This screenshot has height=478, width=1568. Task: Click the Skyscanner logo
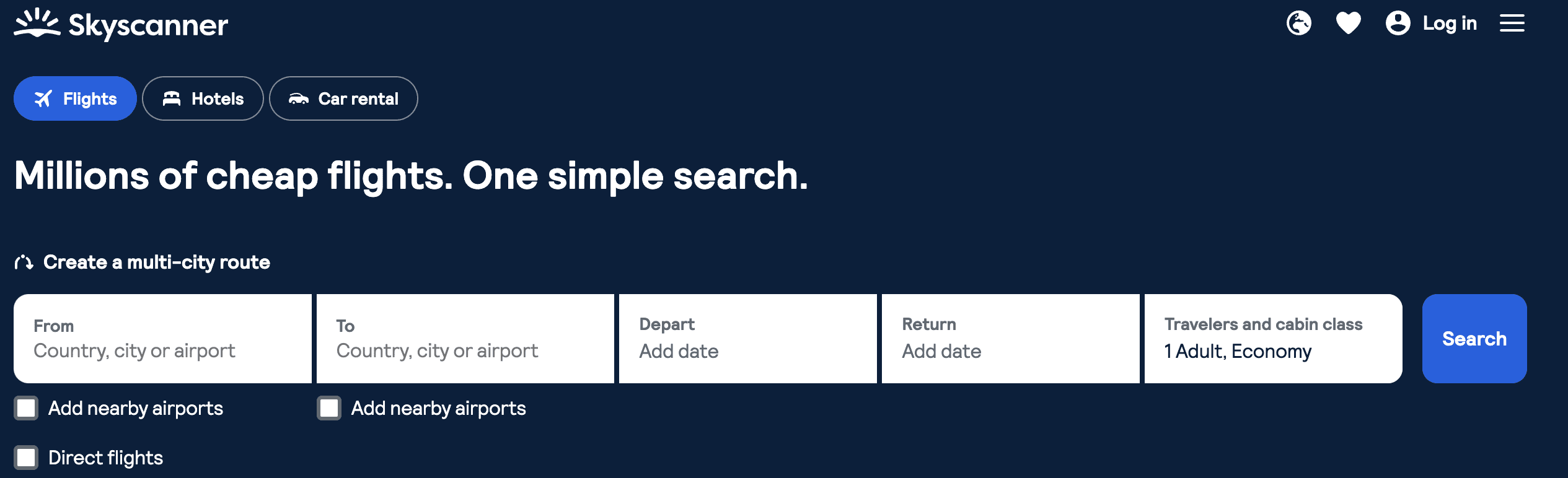point(119,24)
